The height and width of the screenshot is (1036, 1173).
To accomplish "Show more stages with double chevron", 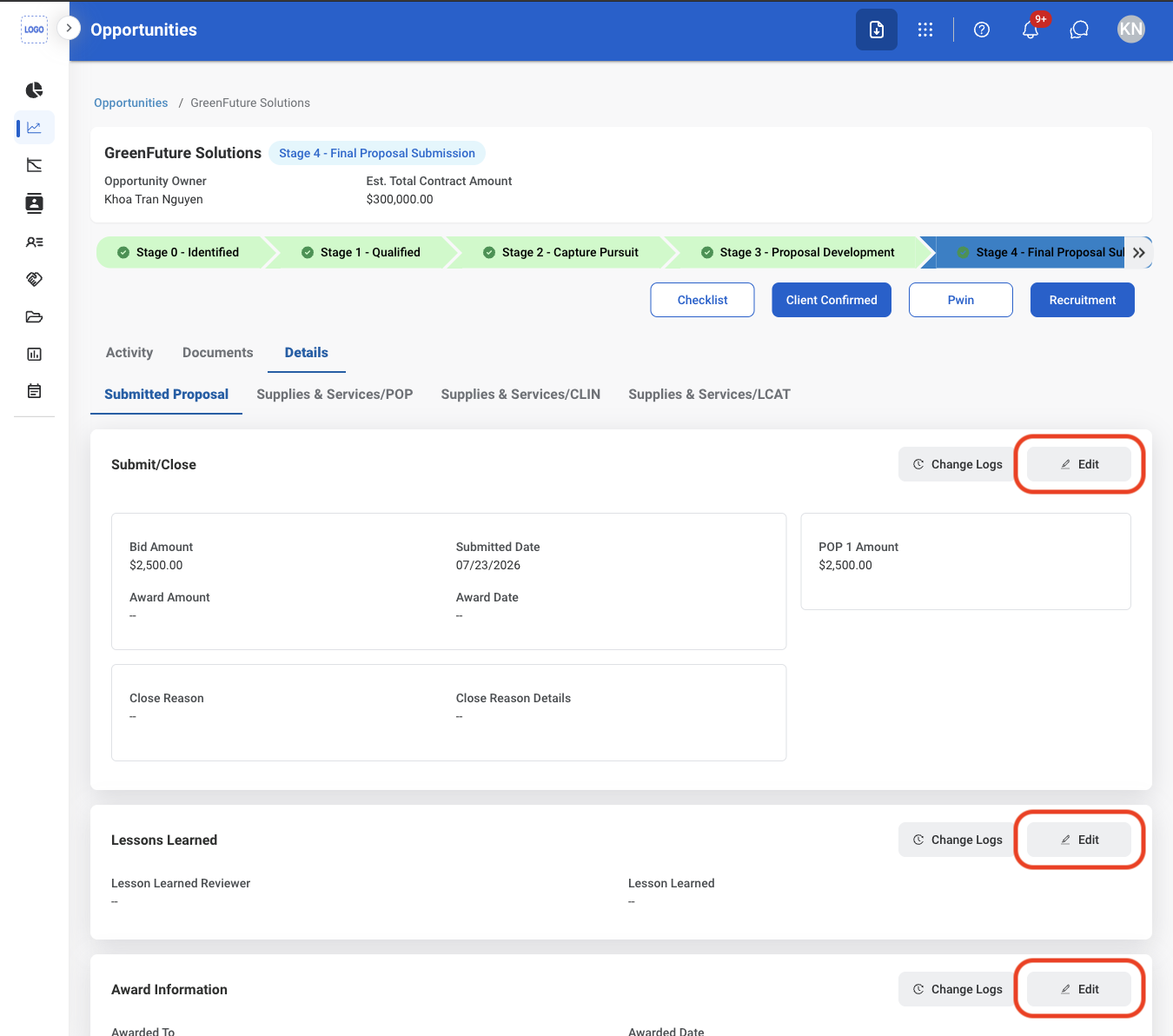I will [x=1138, y=252].
